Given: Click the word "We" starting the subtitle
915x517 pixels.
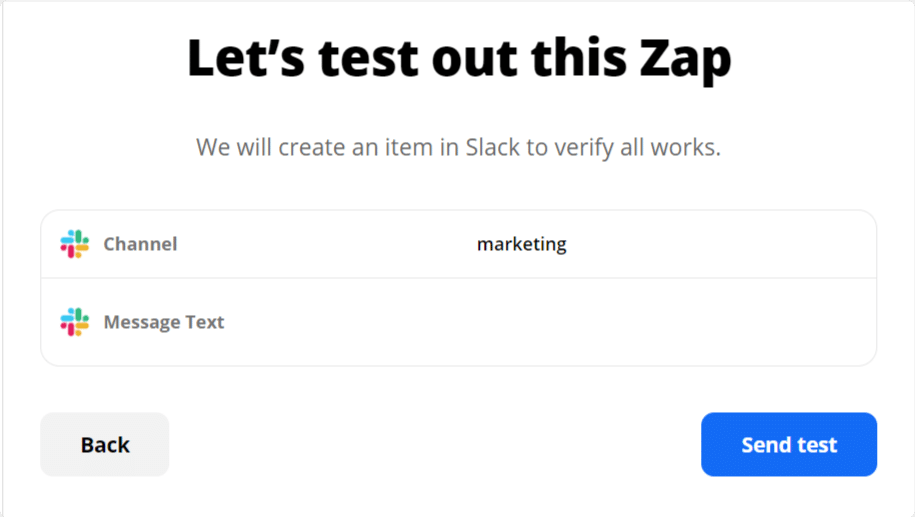Looking at the screenshot, I should (213, 148).
